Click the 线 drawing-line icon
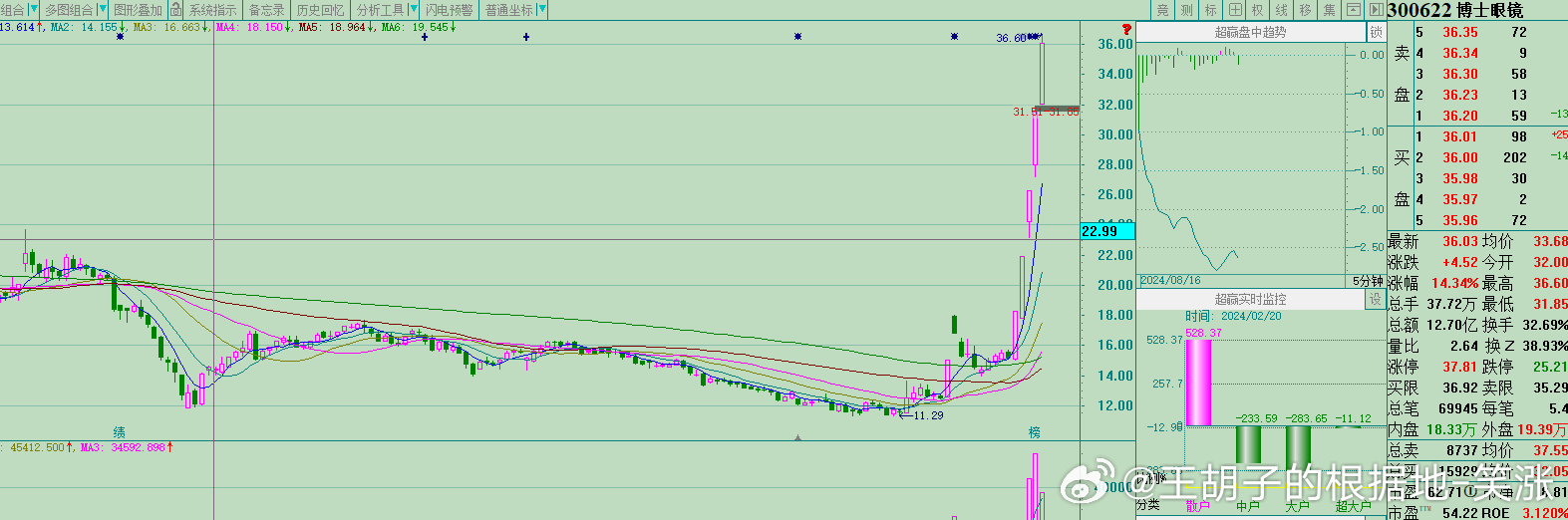The height and width of the screenshot is (520, 1568). pyautogui.click(x=1281, y=10)
